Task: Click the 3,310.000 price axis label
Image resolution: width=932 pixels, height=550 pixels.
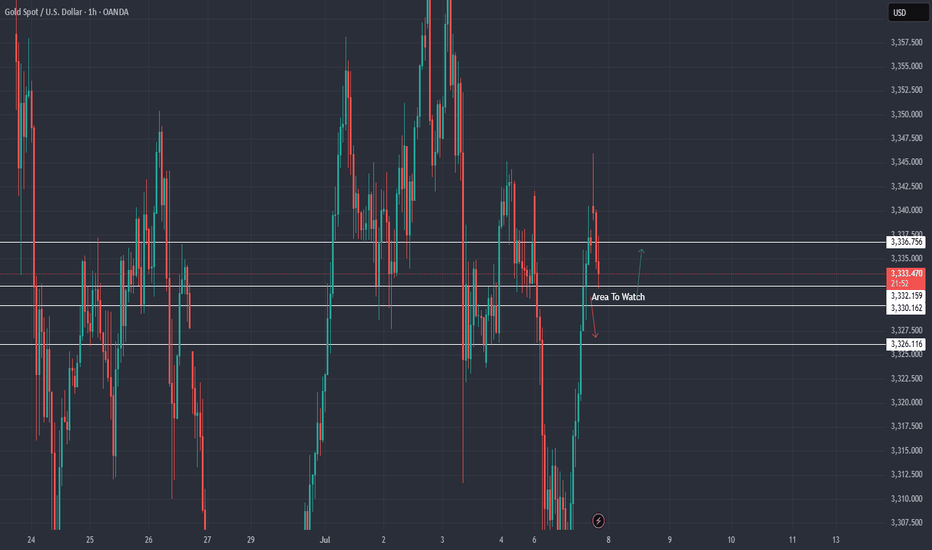Action: tap(906, 498)
